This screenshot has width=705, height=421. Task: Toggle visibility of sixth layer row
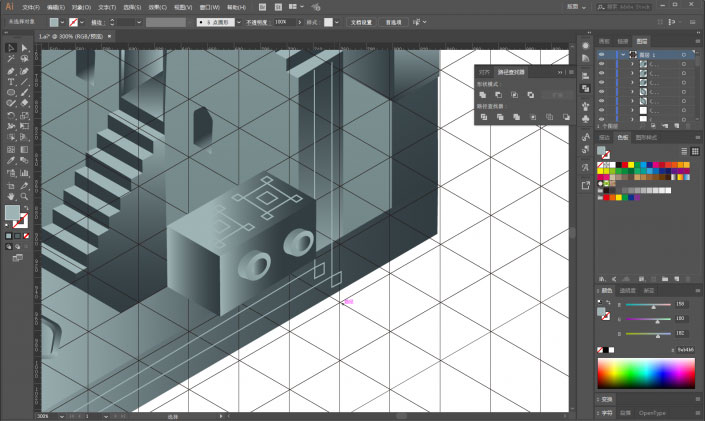pos(602,101)
